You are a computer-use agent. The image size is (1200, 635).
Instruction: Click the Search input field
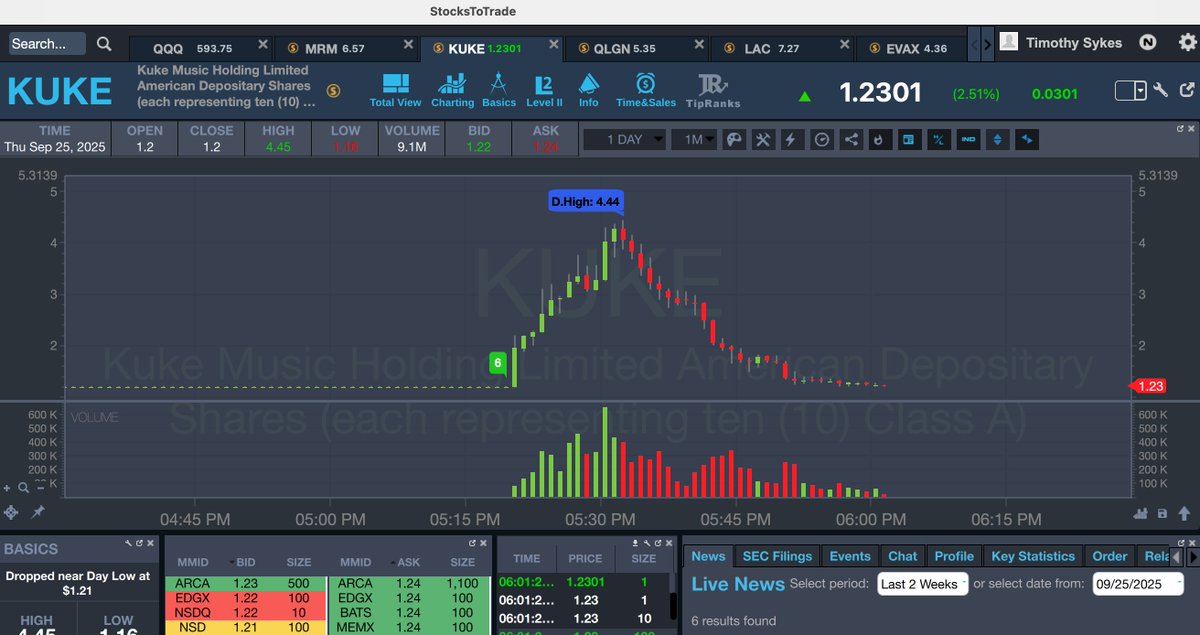[x=45, y=43]
